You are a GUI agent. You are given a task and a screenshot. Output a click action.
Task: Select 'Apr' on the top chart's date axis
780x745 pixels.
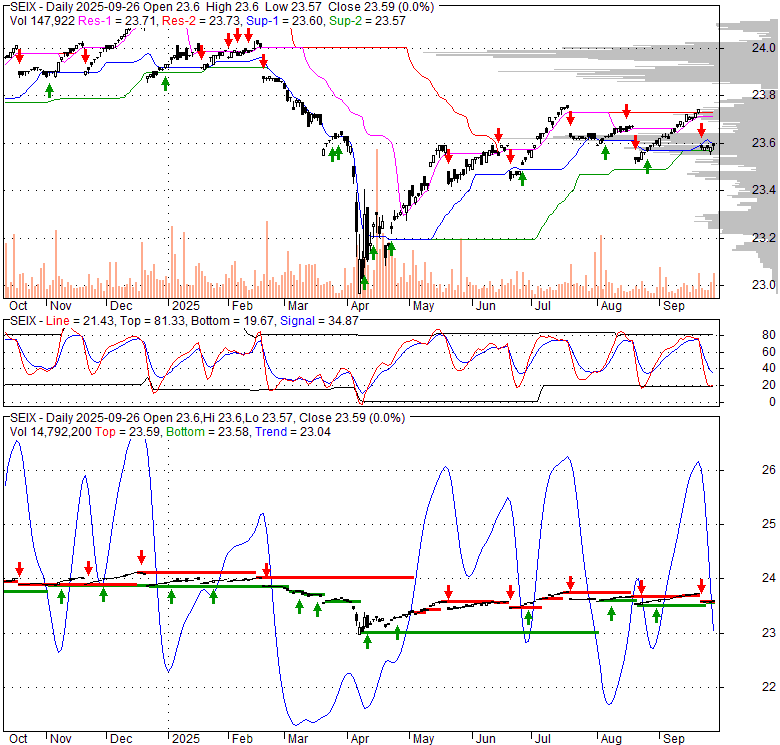click(360, 305)
